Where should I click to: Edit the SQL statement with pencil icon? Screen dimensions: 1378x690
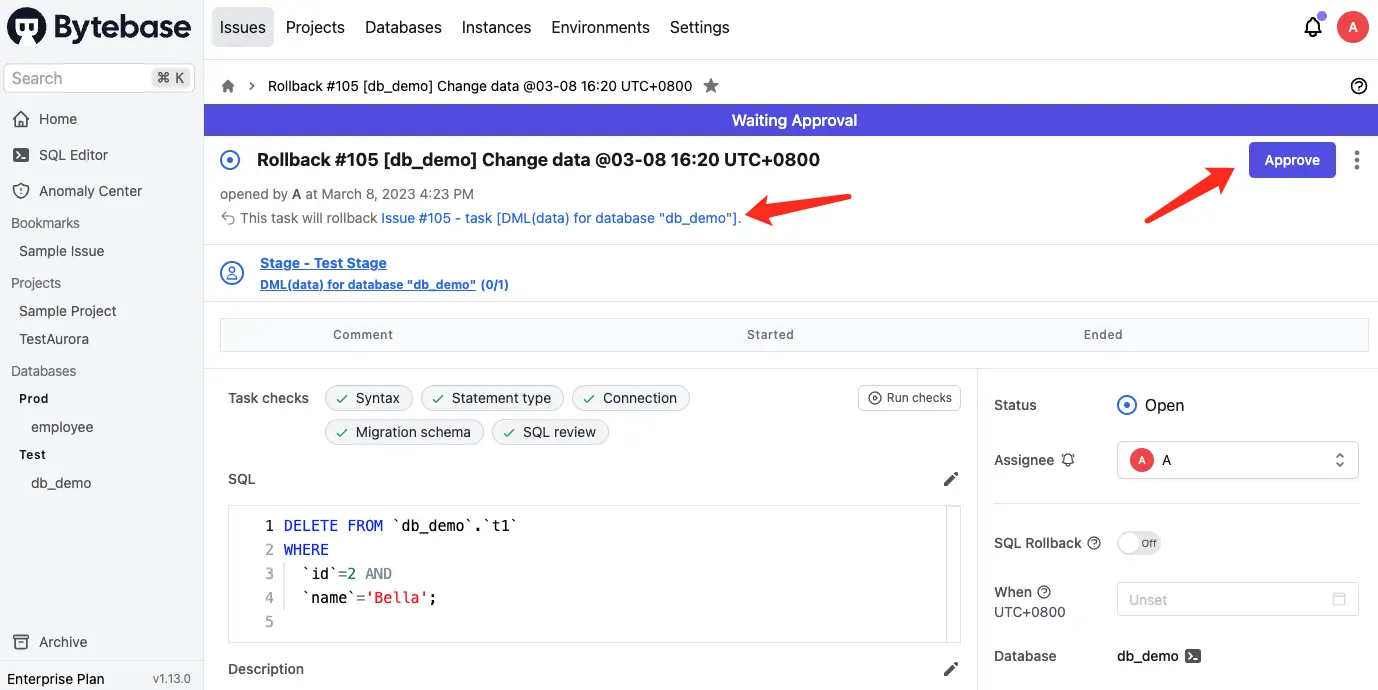pos(951,479)
